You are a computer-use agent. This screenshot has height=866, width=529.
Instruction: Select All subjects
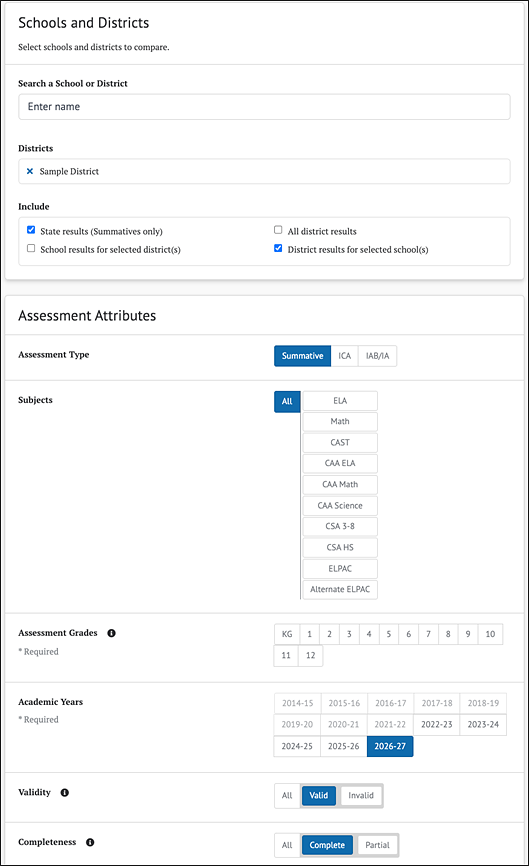tap(287, 402)
